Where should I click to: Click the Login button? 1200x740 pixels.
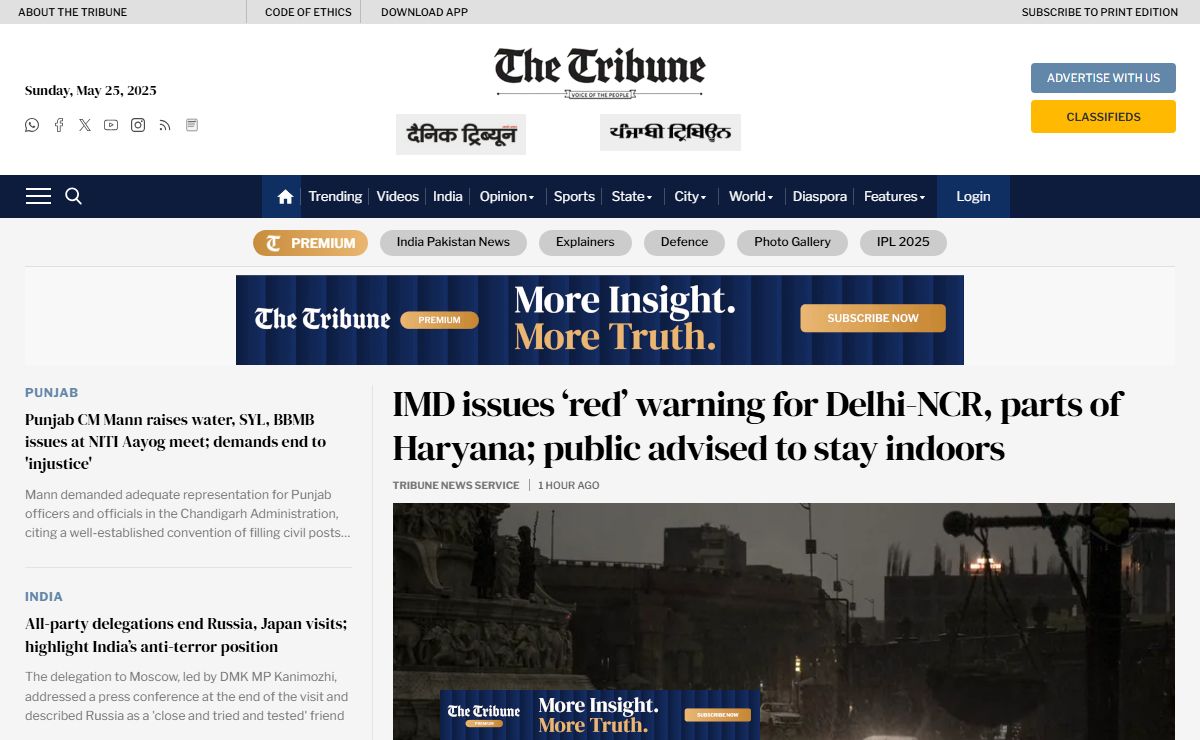pos(973,196)
